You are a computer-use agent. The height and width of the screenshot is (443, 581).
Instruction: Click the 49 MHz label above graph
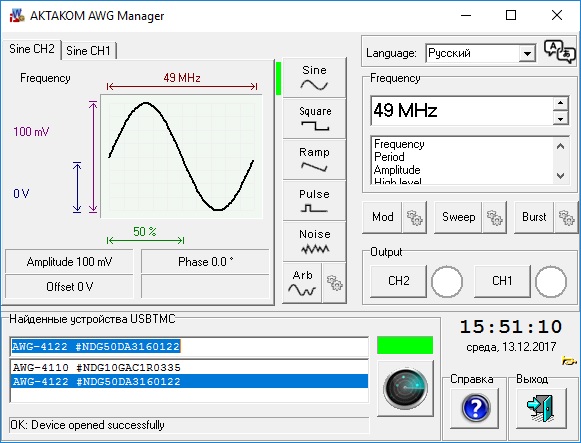click(182, 78)
